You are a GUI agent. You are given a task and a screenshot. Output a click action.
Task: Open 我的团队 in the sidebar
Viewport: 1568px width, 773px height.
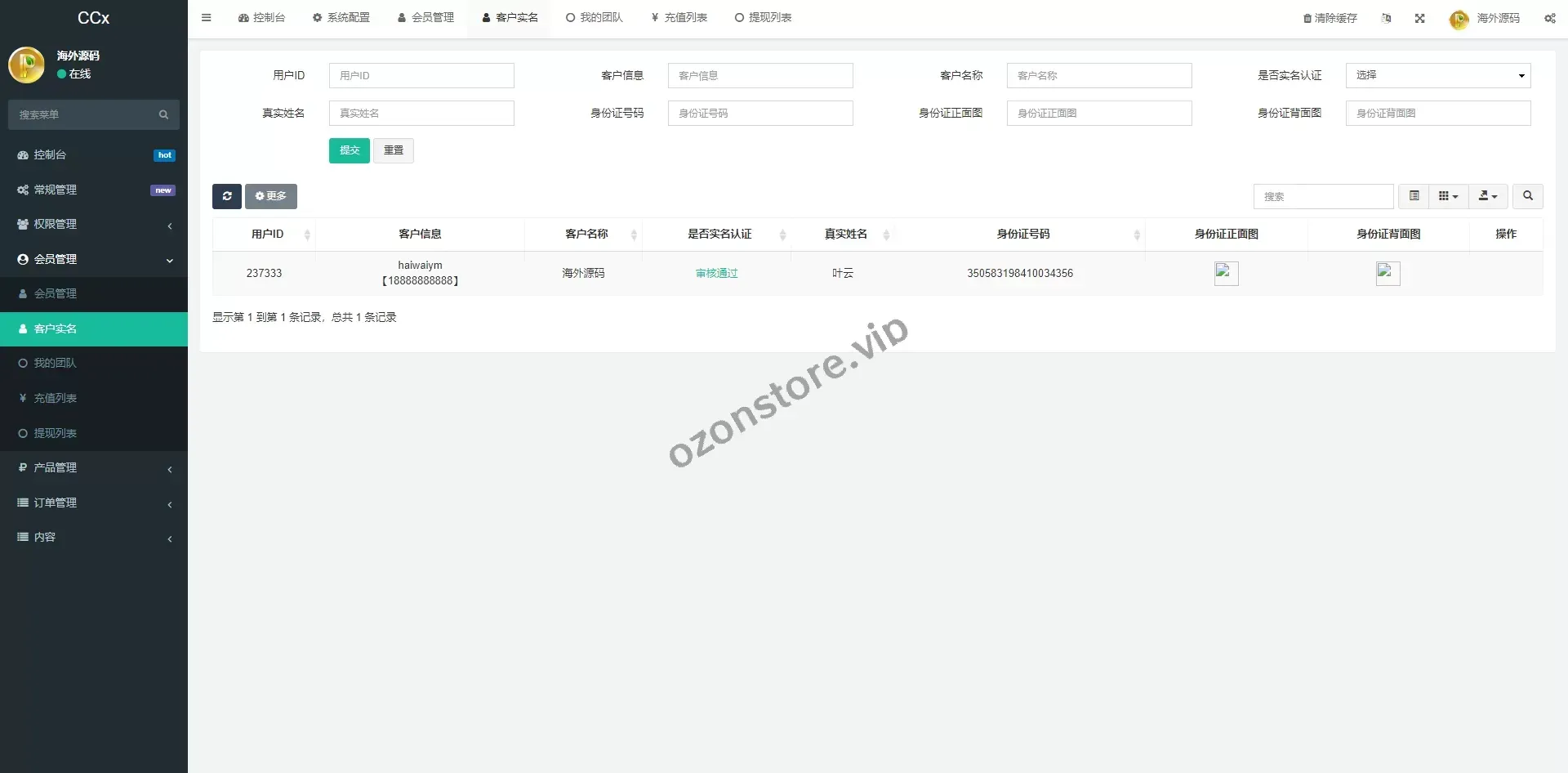click(55, 364)
